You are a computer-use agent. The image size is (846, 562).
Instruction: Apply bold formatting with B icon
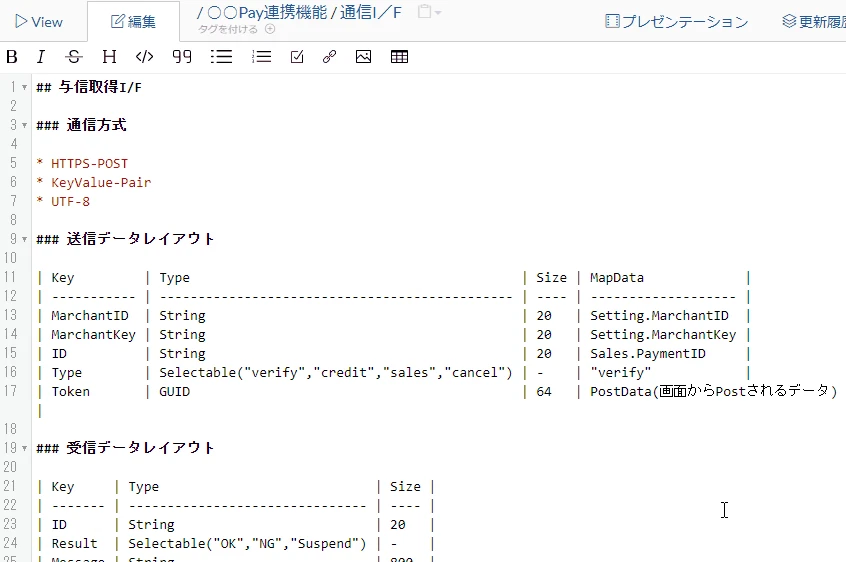[x=12, y=57]
